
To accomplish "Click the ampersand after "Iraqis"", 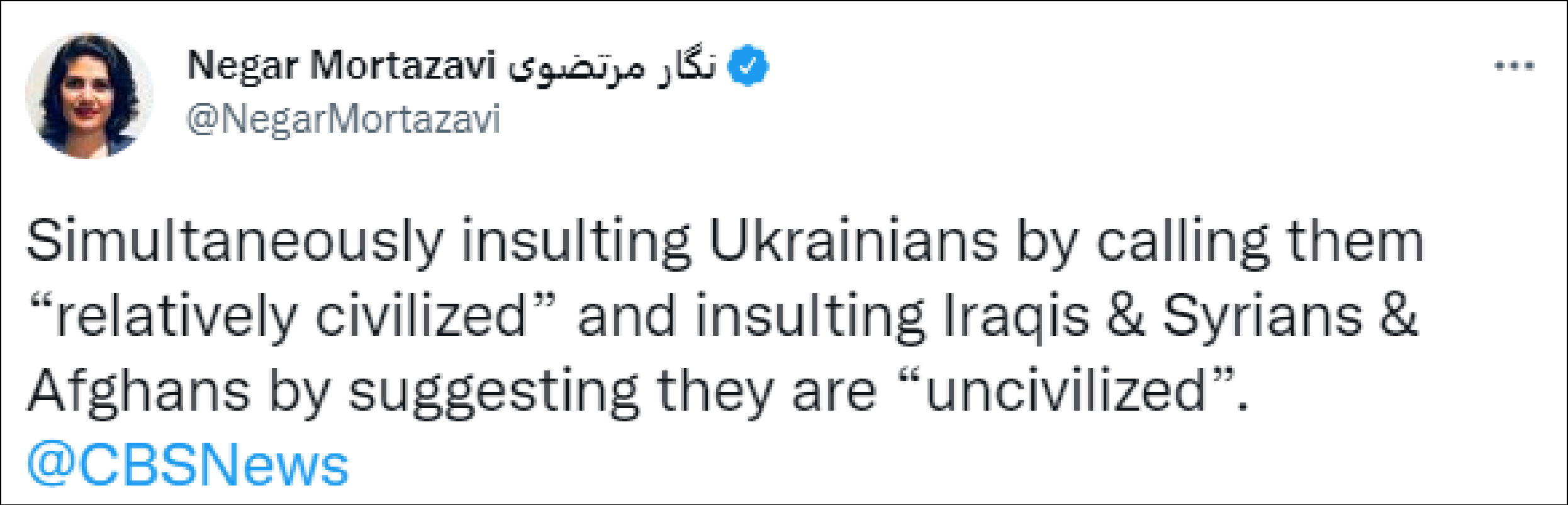I will coord(1126,316).
